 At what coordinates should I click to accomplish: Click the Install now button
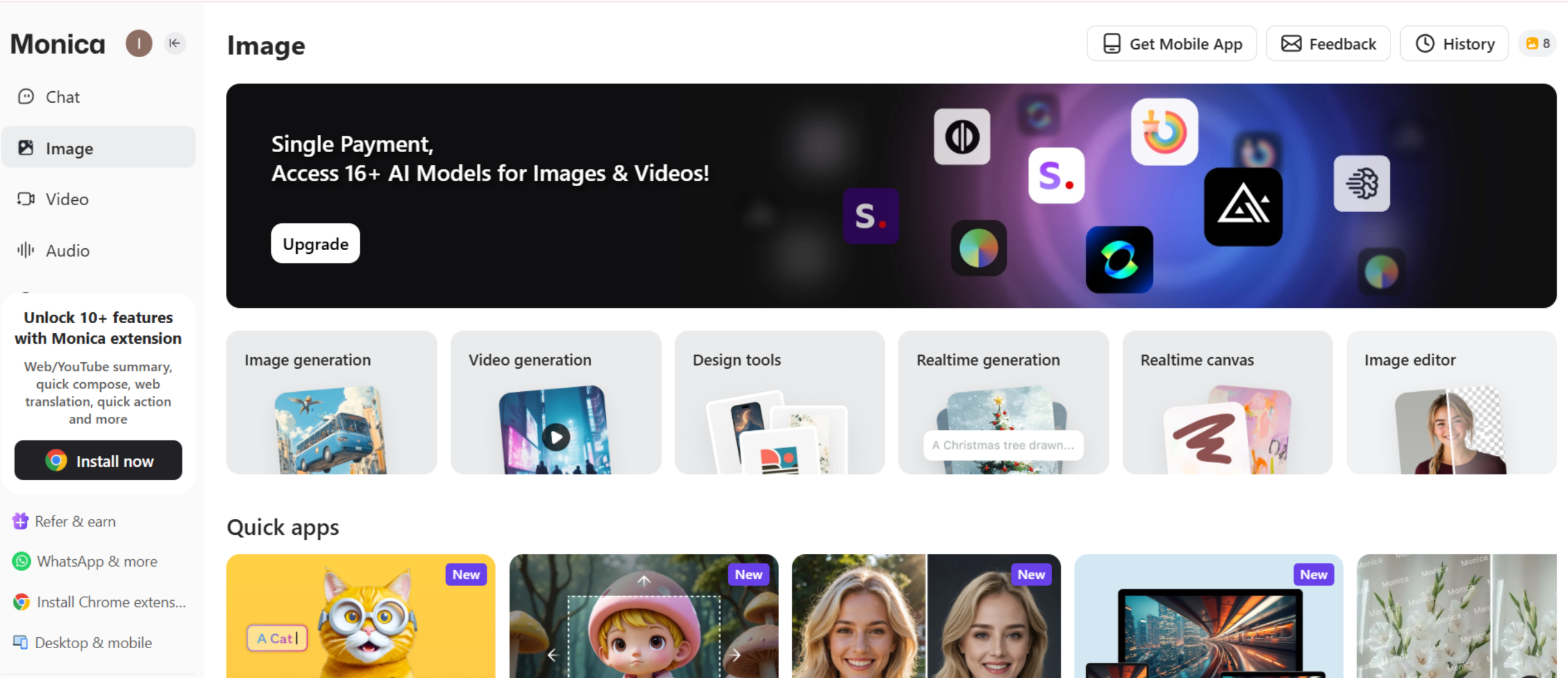tap(98, 461)
